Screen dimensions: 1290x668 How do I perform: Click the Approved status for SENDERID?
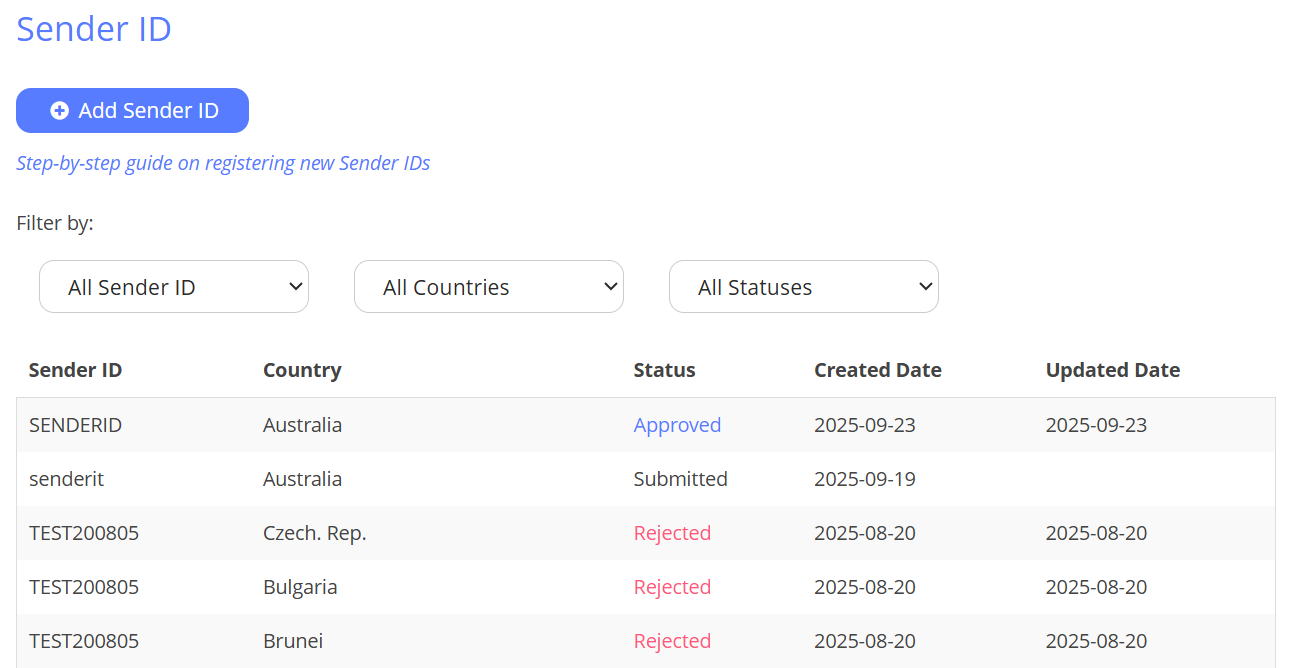(677, 425)
